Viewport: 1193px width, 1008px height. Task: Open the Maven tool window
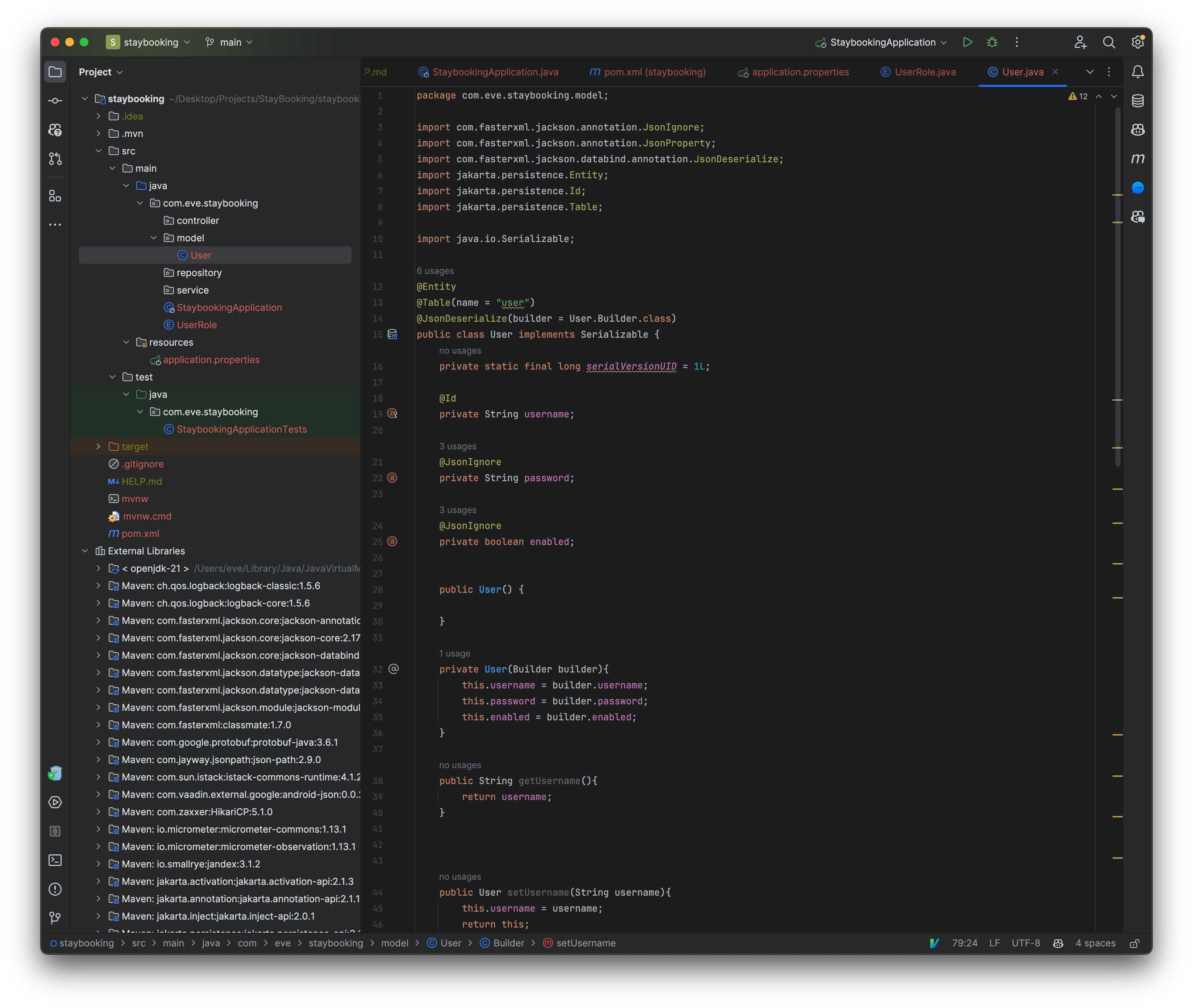click(1138, 159)
